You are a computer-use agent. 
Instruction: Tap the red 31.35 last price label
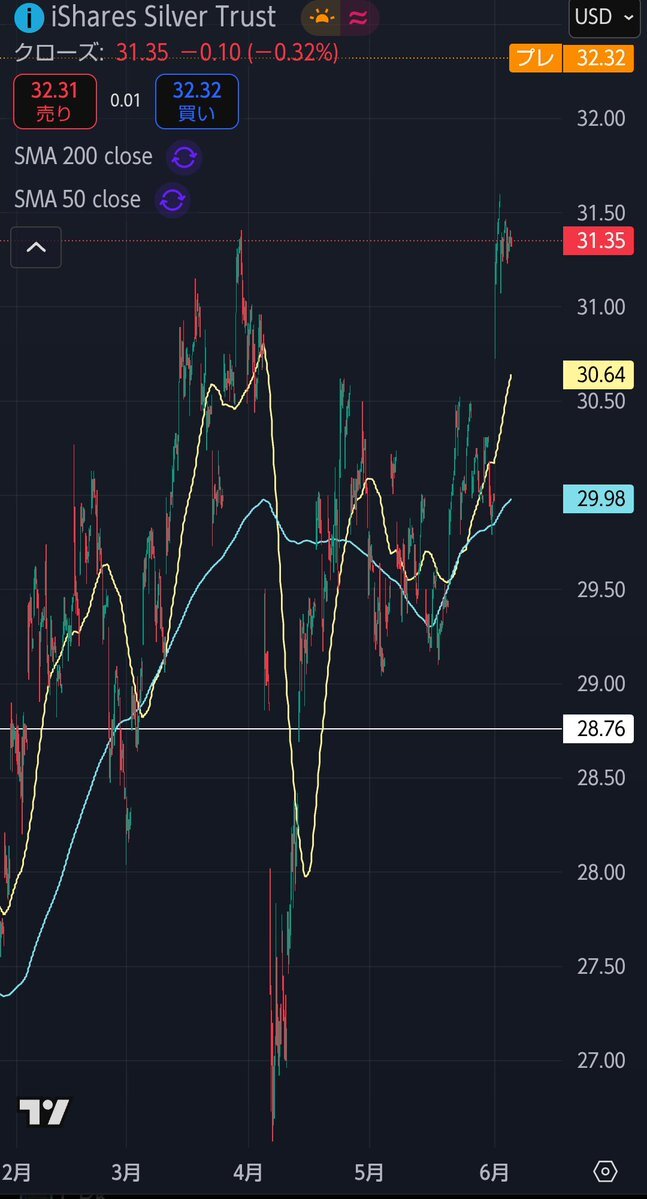pos(597,241)
